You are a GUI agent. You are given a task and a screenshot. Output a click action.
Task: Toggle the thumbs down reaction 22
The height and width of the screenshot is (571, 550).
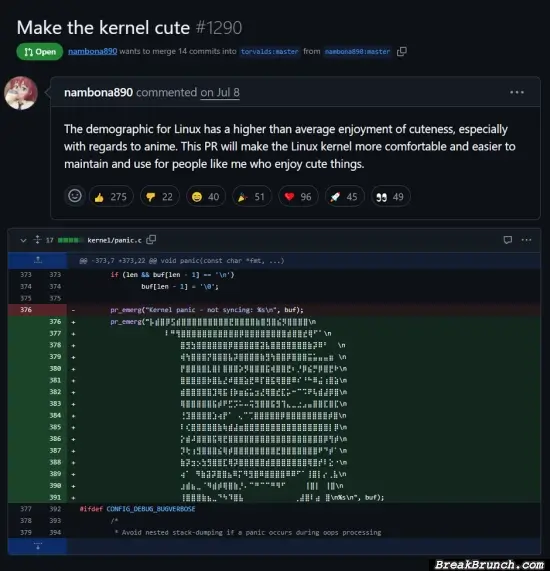[160, 197]
